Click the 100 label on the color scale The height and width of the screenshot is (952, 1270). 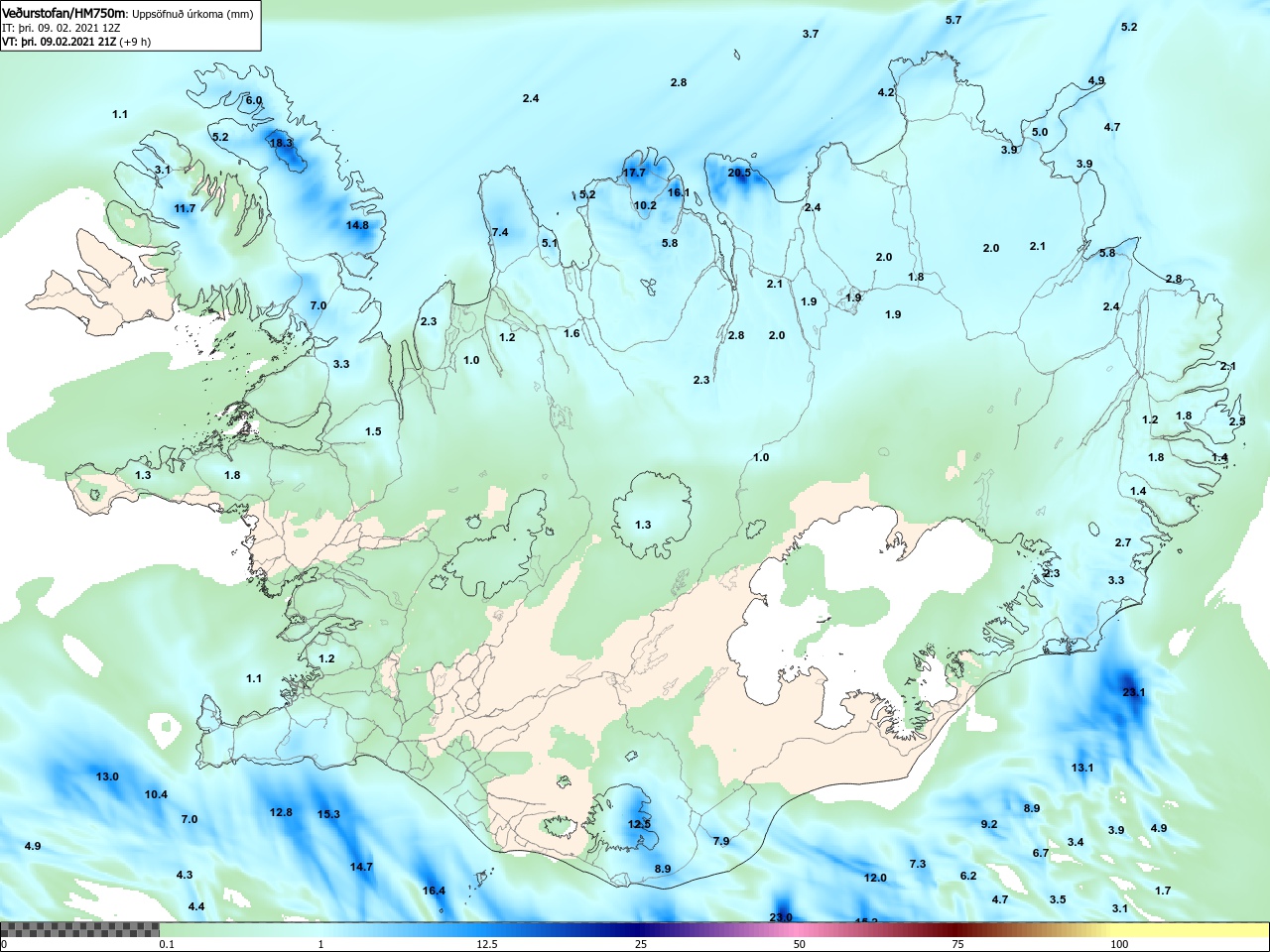point(1119,944)
